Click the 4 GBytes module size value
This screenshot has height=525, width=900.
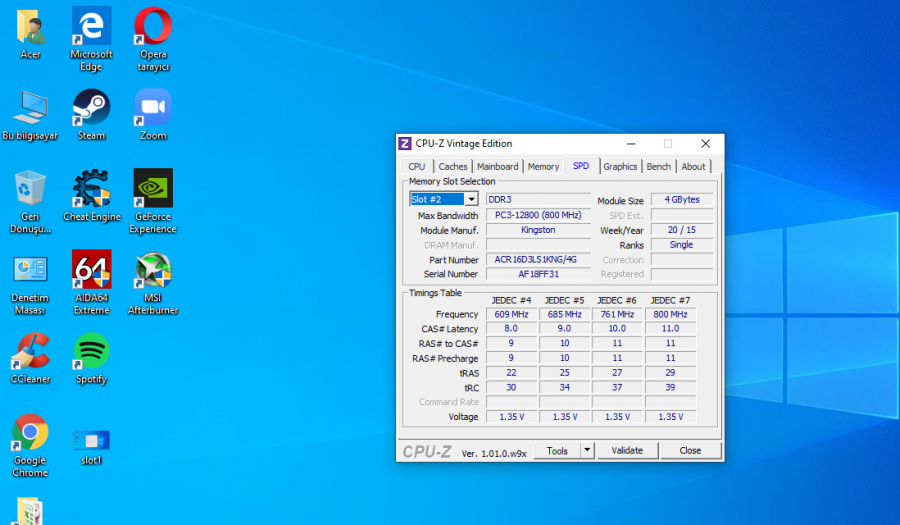click(x=682, y=200)
